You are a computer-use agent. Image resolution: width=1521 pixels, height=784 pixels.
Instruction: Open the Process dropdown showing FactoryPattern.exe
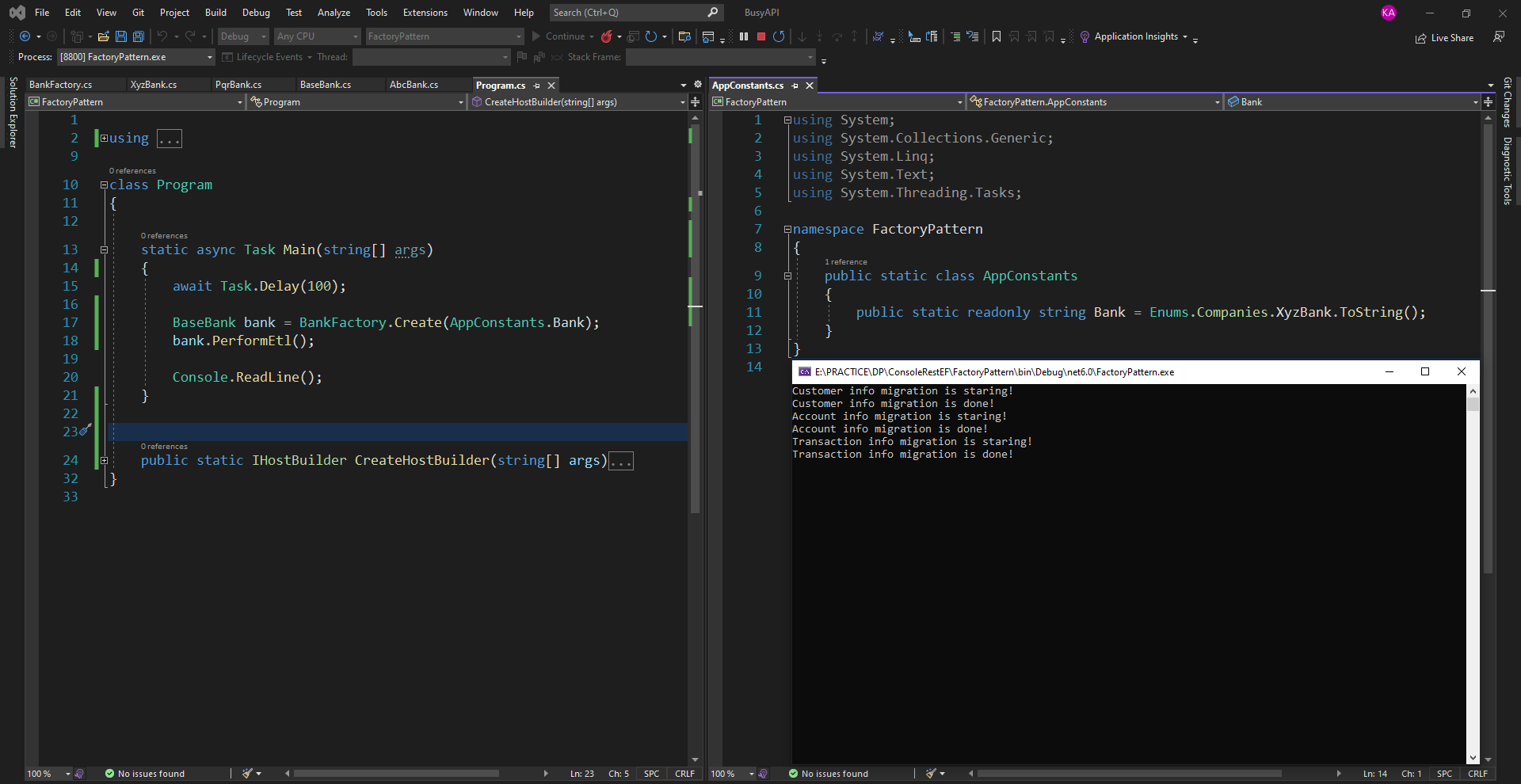136,57
